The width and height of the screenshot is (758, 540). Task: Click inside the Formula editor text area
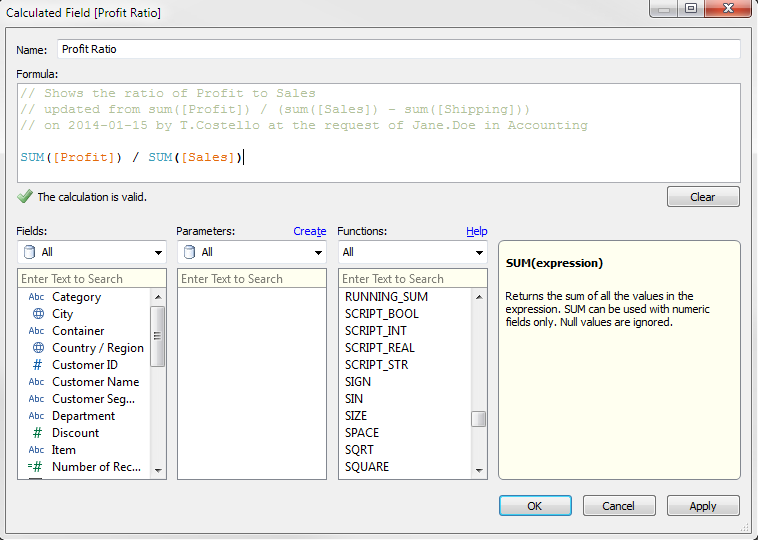379,133
